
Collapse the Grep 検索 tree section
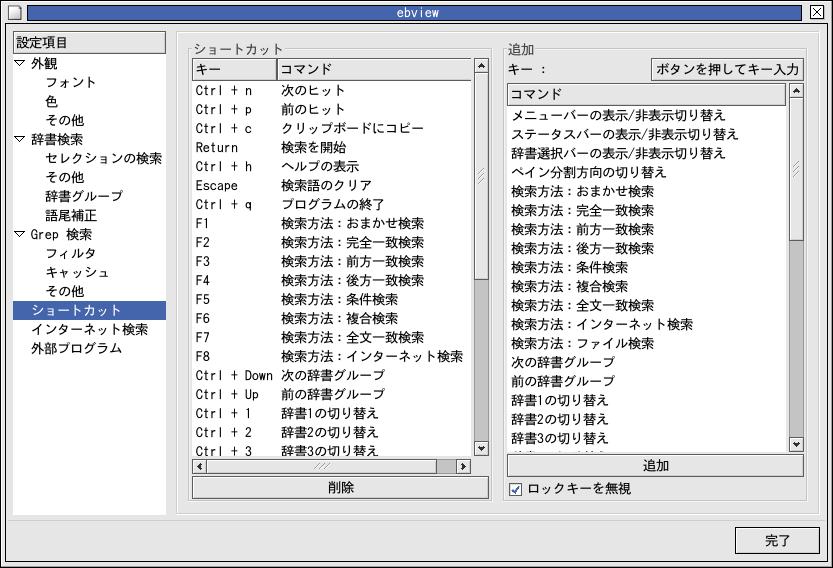tap(21, 234)
